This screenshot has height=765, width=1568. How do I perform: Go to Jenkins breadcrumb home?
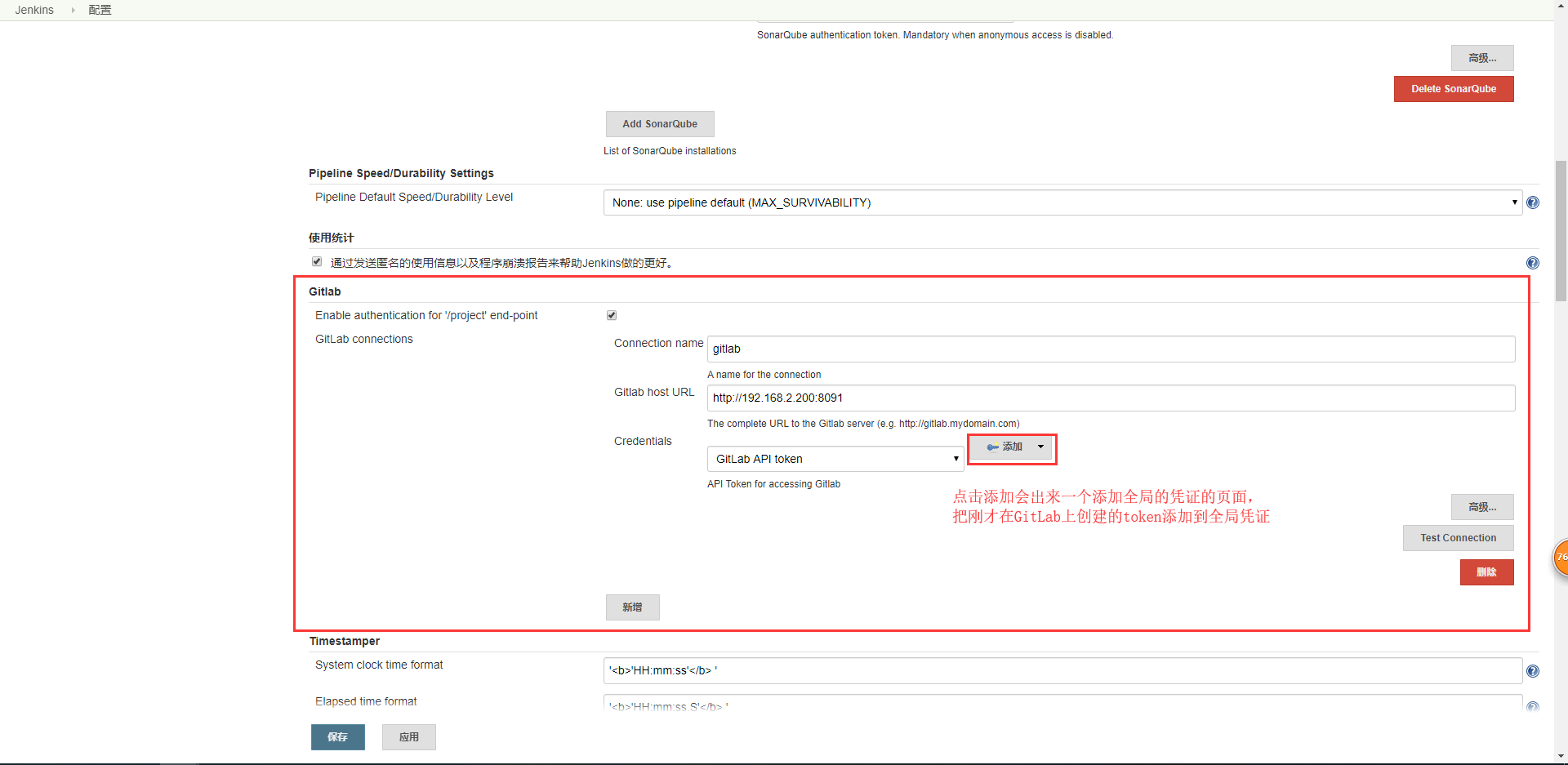tap(34, 10)
